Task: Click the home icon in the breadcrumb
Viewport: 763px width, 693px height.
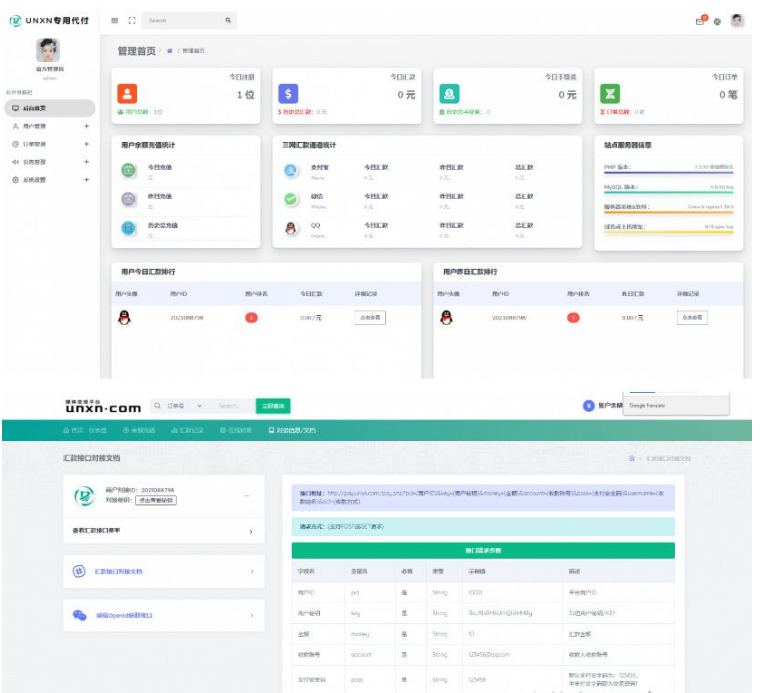Action: coord(170,51)
